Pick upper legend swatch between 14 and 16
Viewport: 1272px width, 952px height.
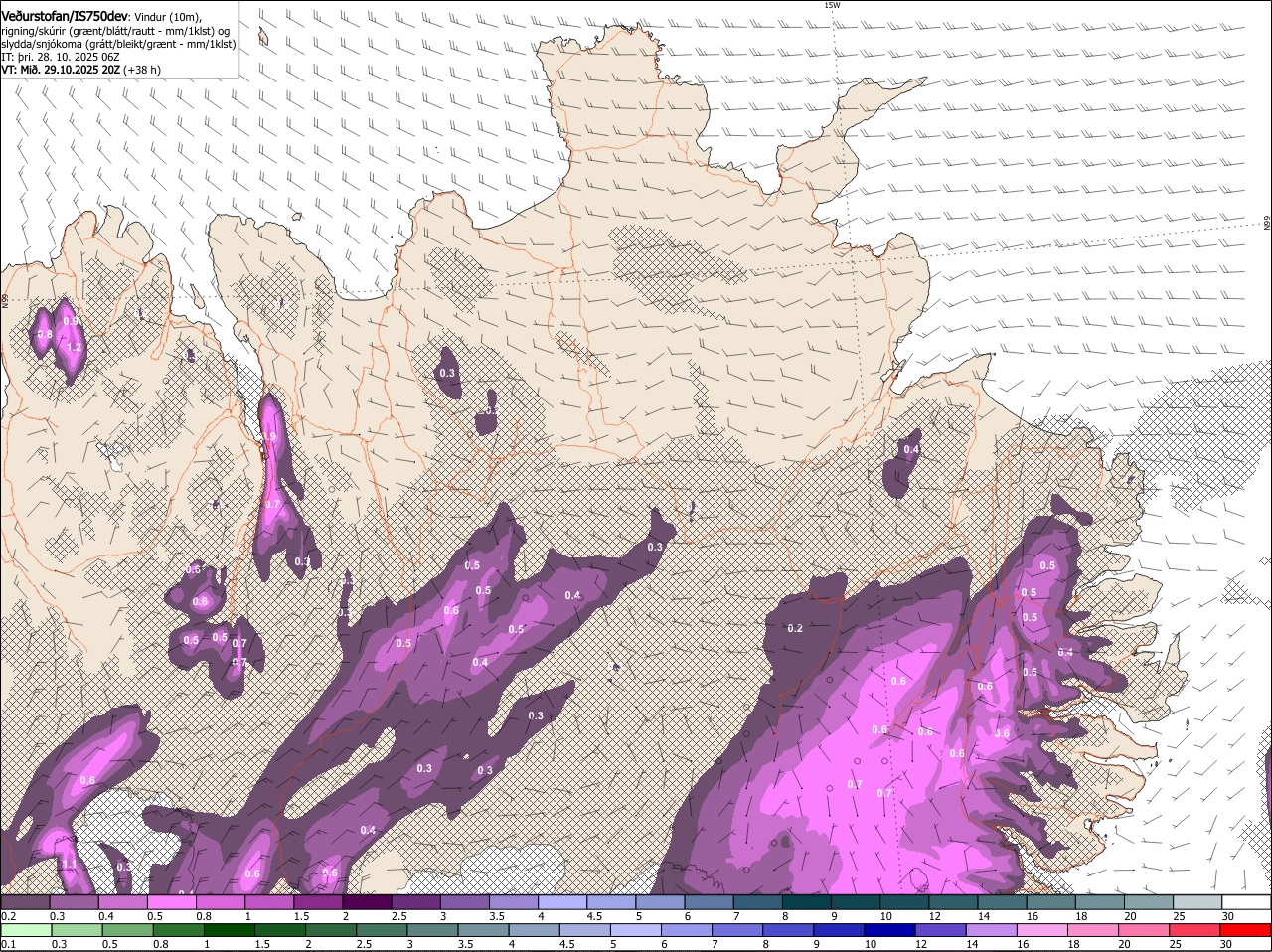1003,901
